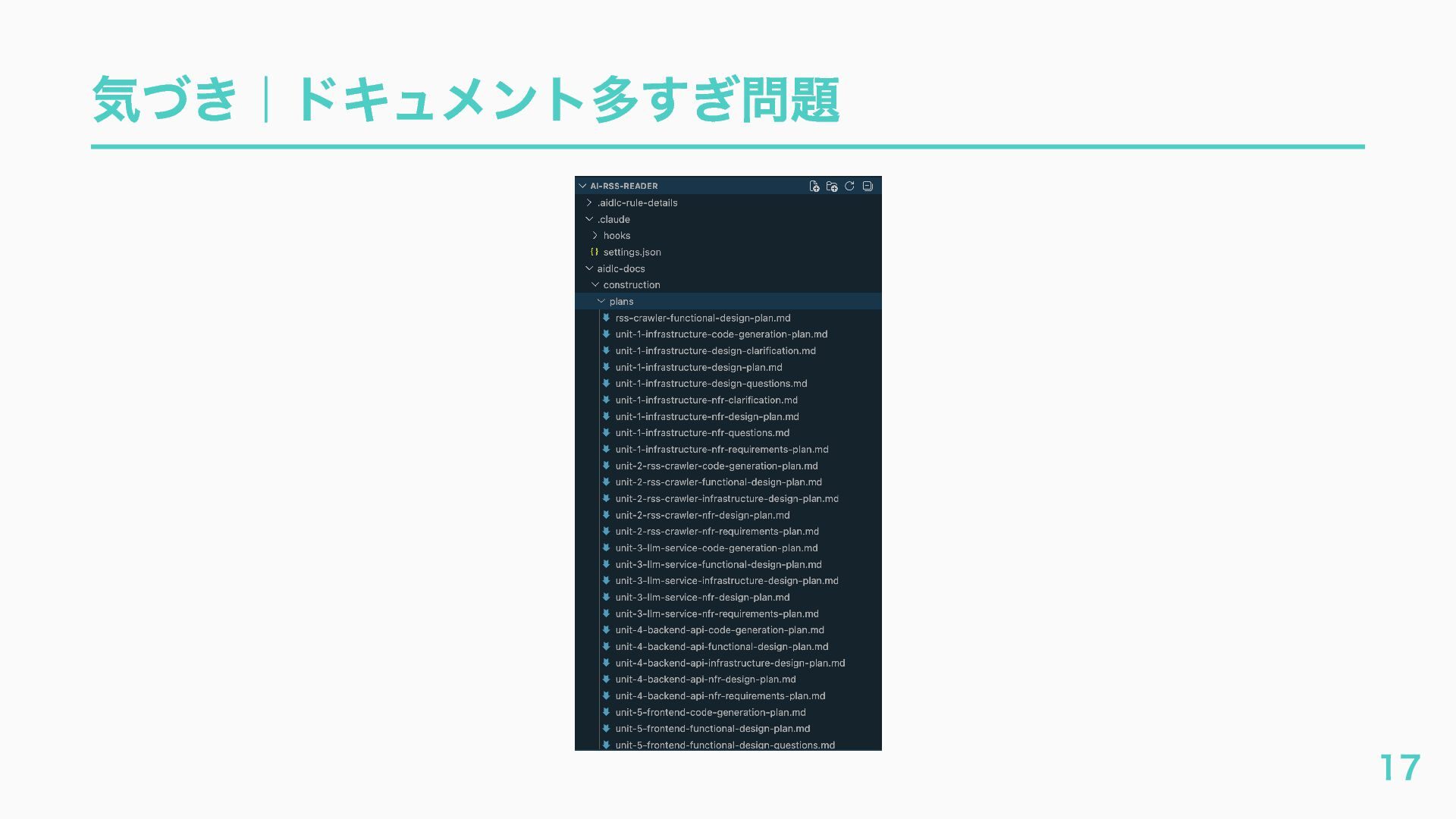Click markdown icon of unit-5-frontend-code-generation-plan.md
Viewport: 1456px width, 819px height.
(x=606, y=712)
